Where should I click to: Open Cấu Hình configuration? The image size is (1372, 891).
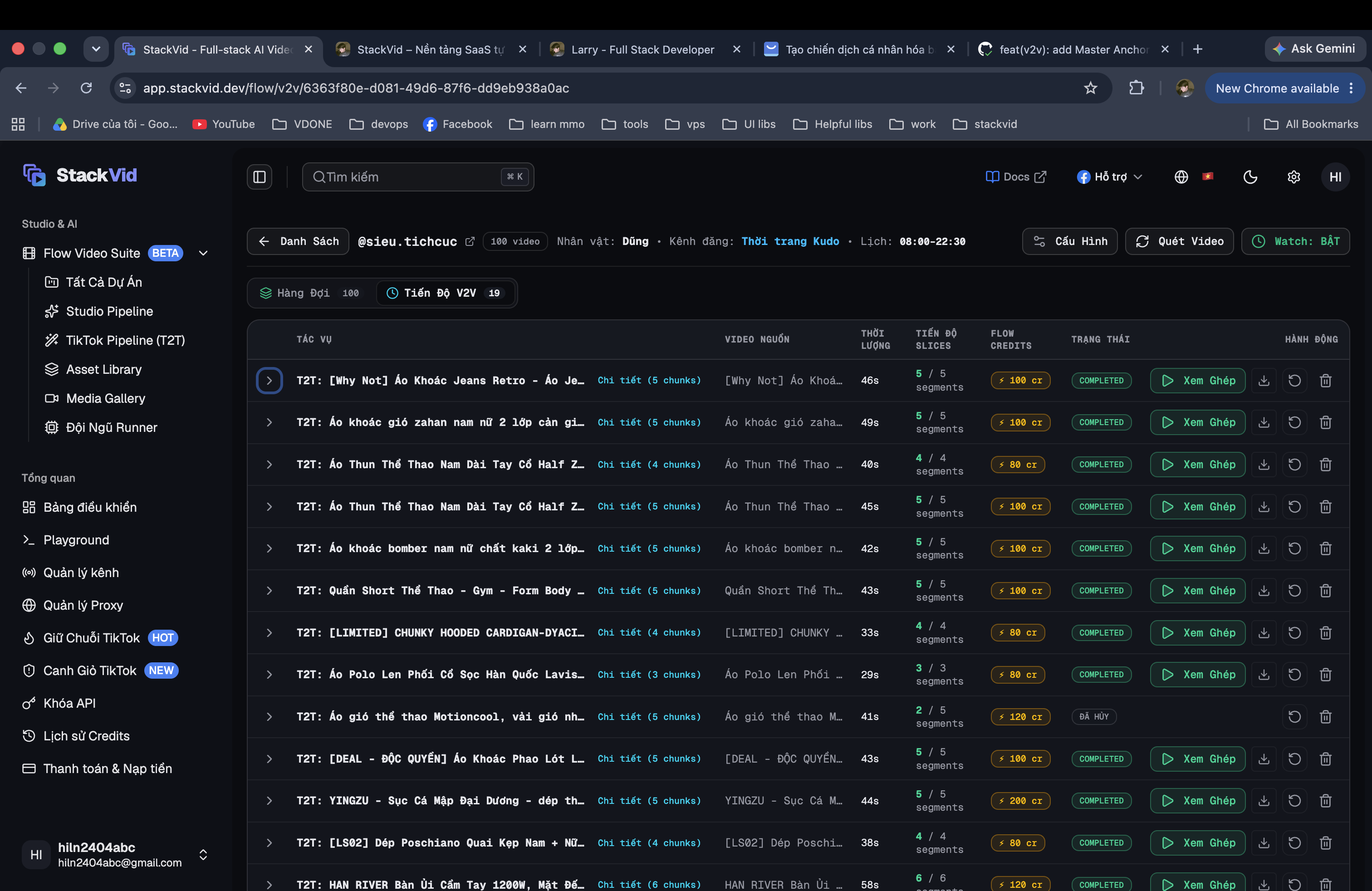click(1070, 241)
